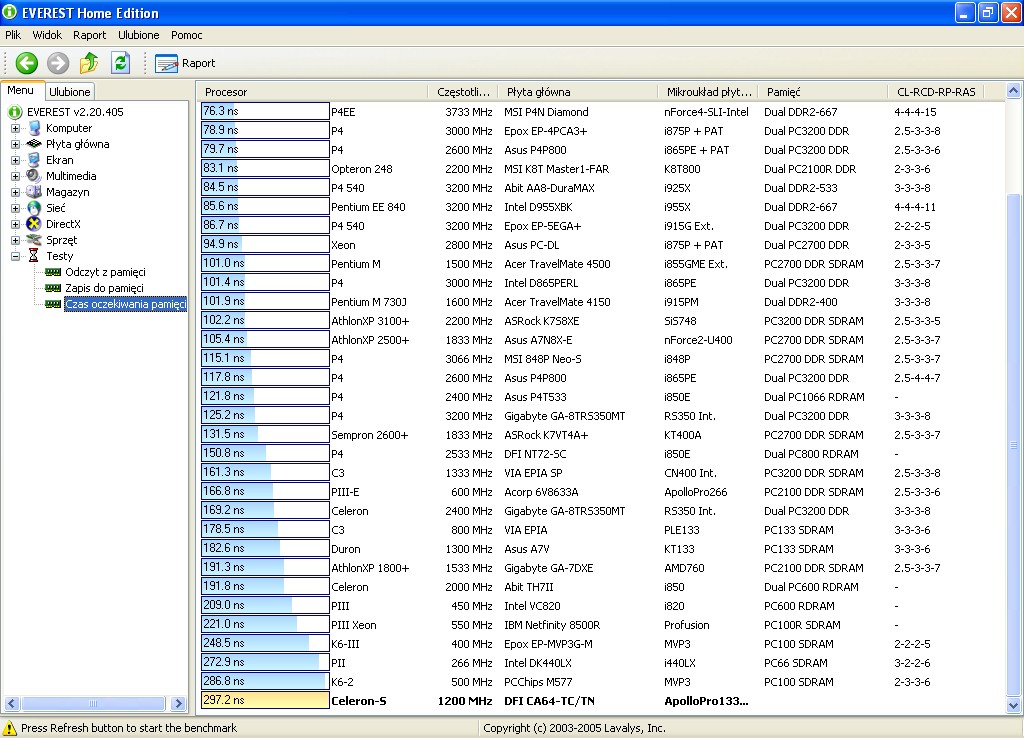Click the warning icon in status bar
The image size is (1024, 738).
10,728
